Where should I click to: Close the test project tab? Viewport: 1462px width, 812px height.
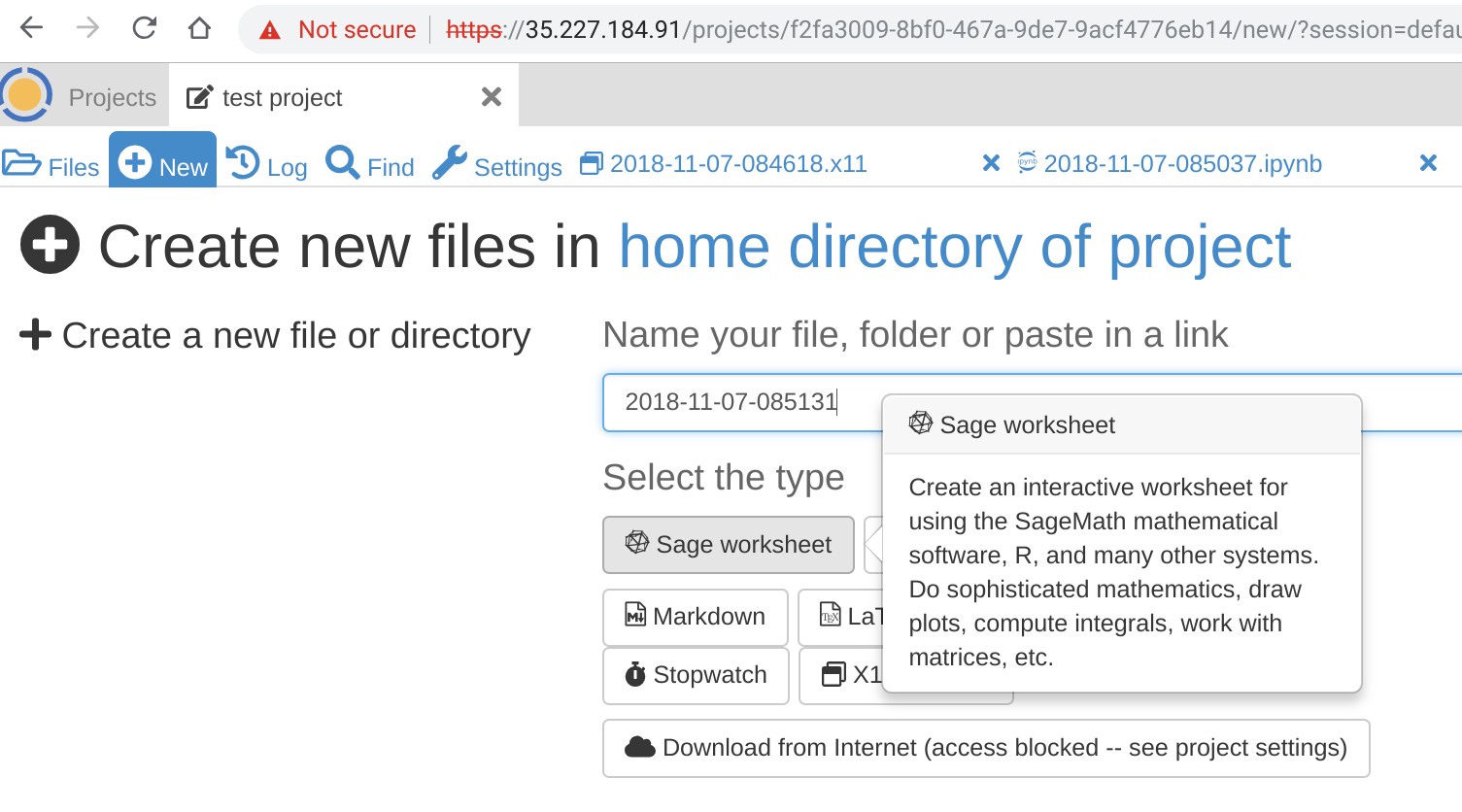coord(492,97)
